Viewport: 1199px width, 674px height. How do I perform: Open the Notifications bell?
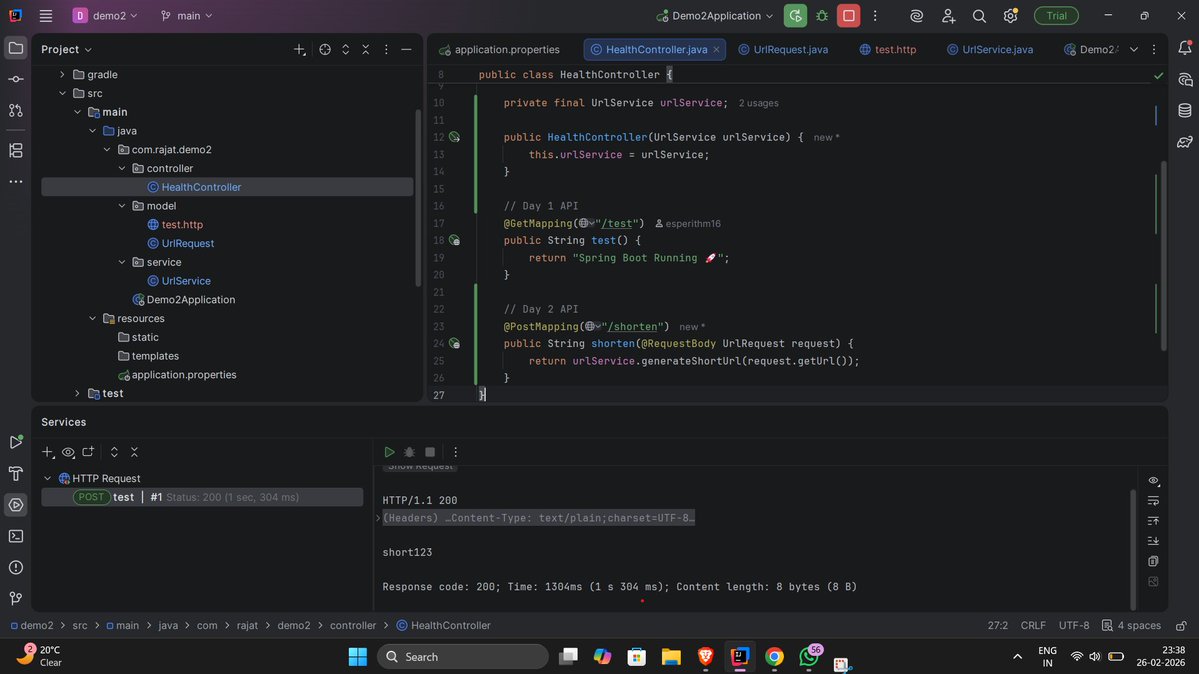coord(1184,48)
